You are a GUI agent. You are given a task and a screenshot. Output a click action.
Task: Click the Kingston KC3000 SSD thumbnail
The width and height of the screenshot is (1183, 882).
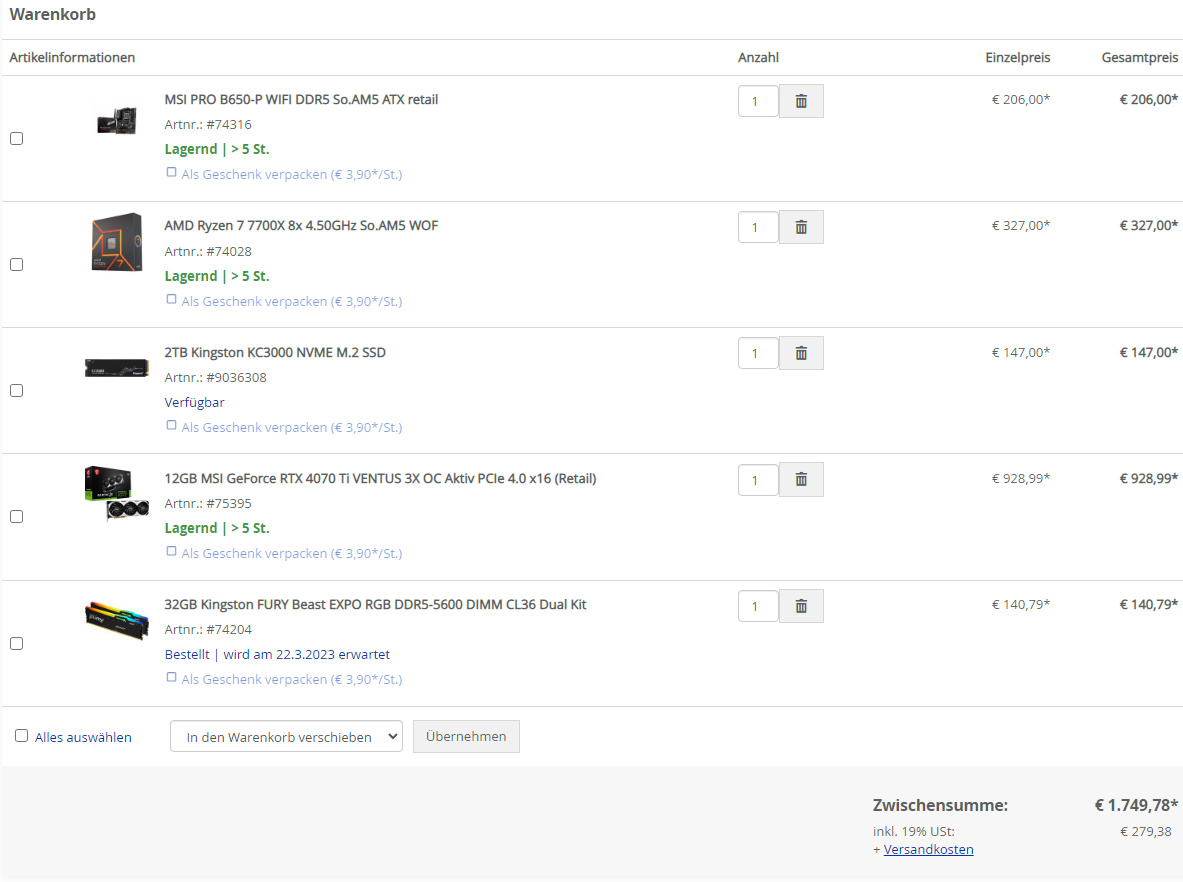pyautogui.click(x=117, y=368)
